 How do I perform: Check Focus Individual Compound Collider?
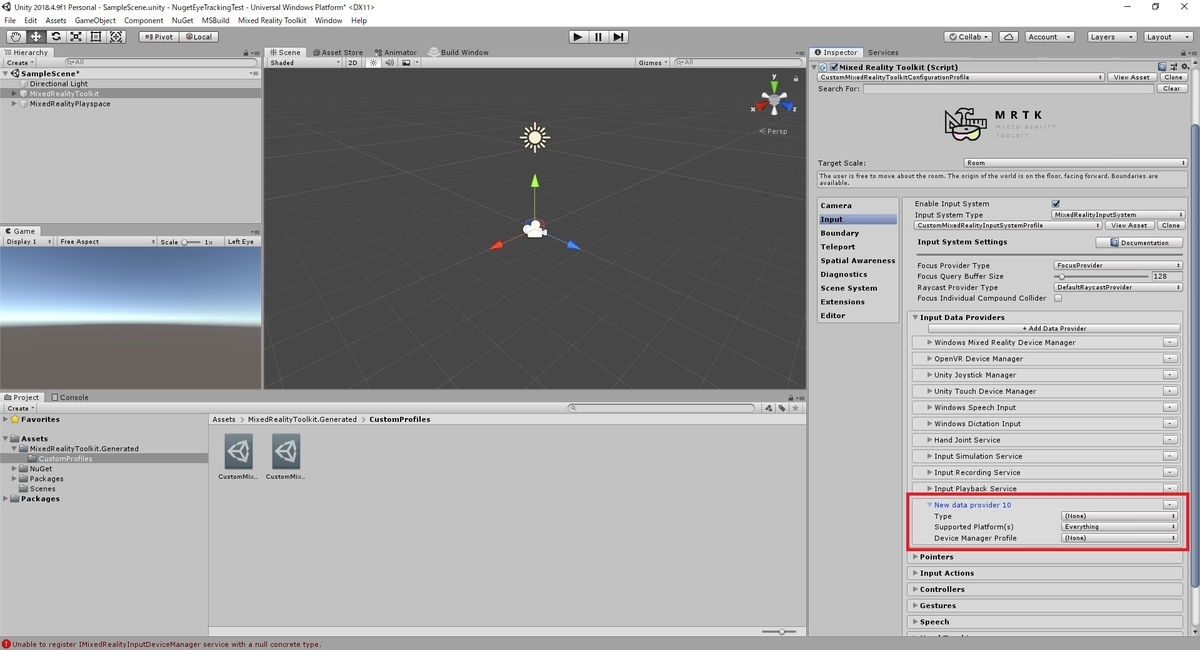(1058, 298)
